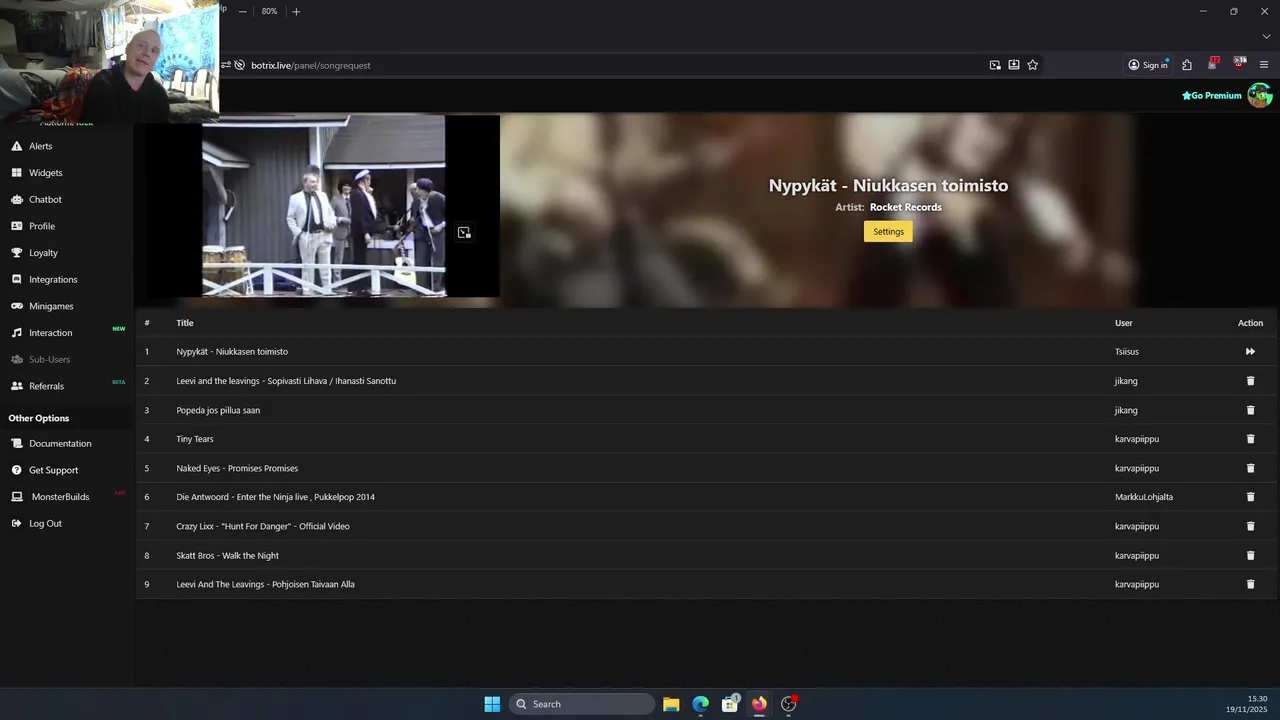Click the playing video thumbnail
The image size is (1280, 720).
pyautogui.click(x=324, y=206)
